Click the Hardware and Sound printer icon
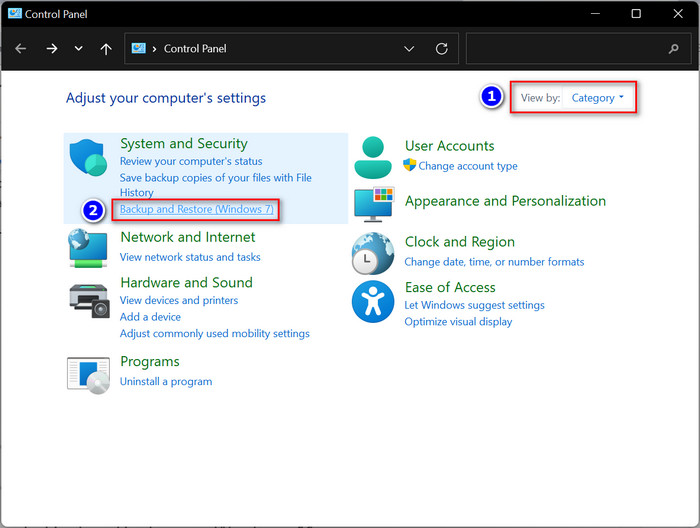Screen dimensions: 700x528 pyautogui.click(x=90, y=301)
